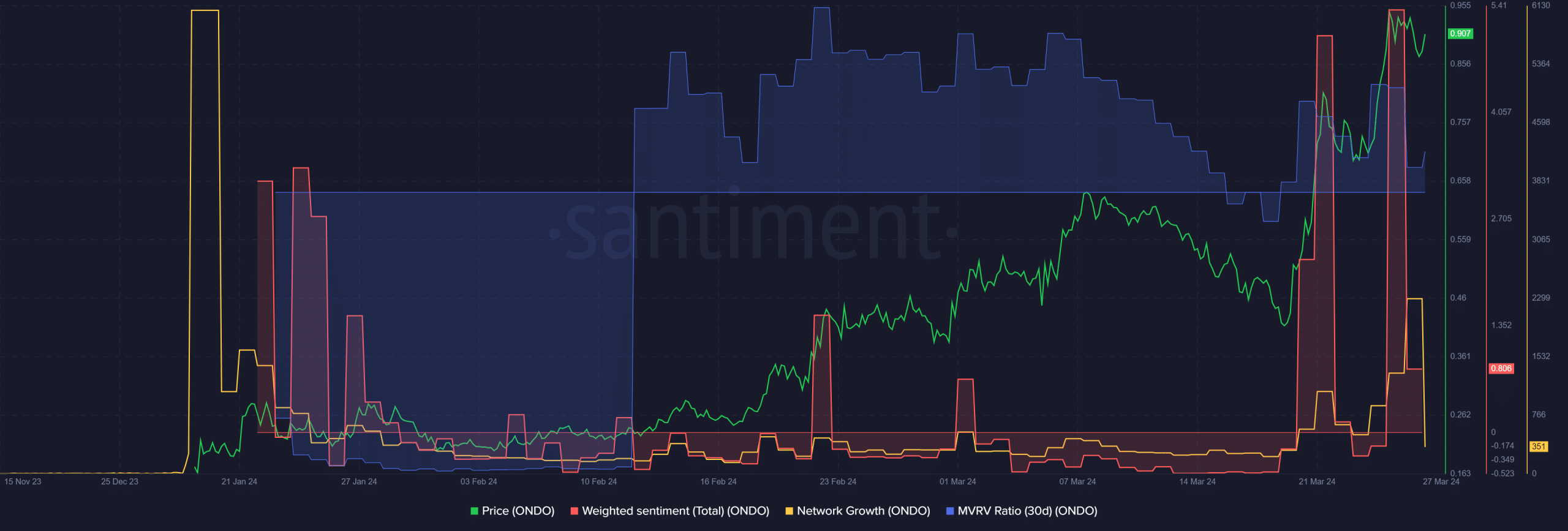Click the green Price (ONDO) legend swatch

coord(474,511)
